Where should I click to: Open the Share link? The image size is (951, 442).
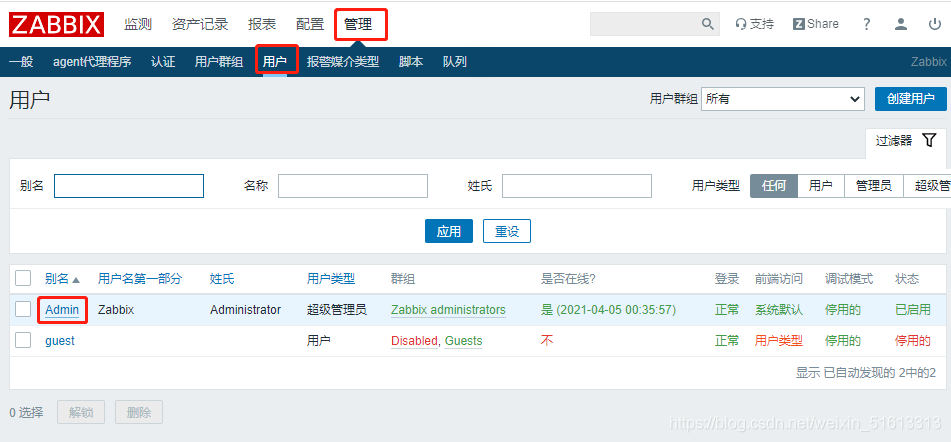click(x=816, y=24)
